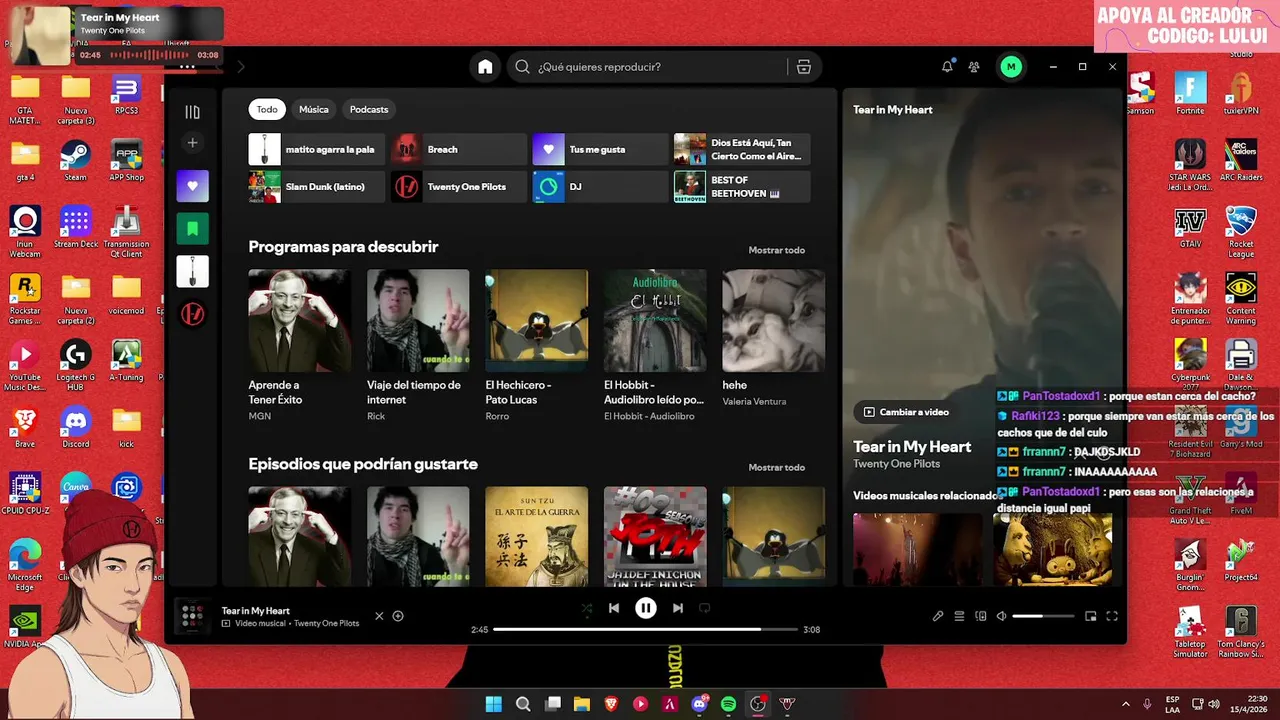
Task: Go forward with the navigation chevron
Action: (241, 67)
